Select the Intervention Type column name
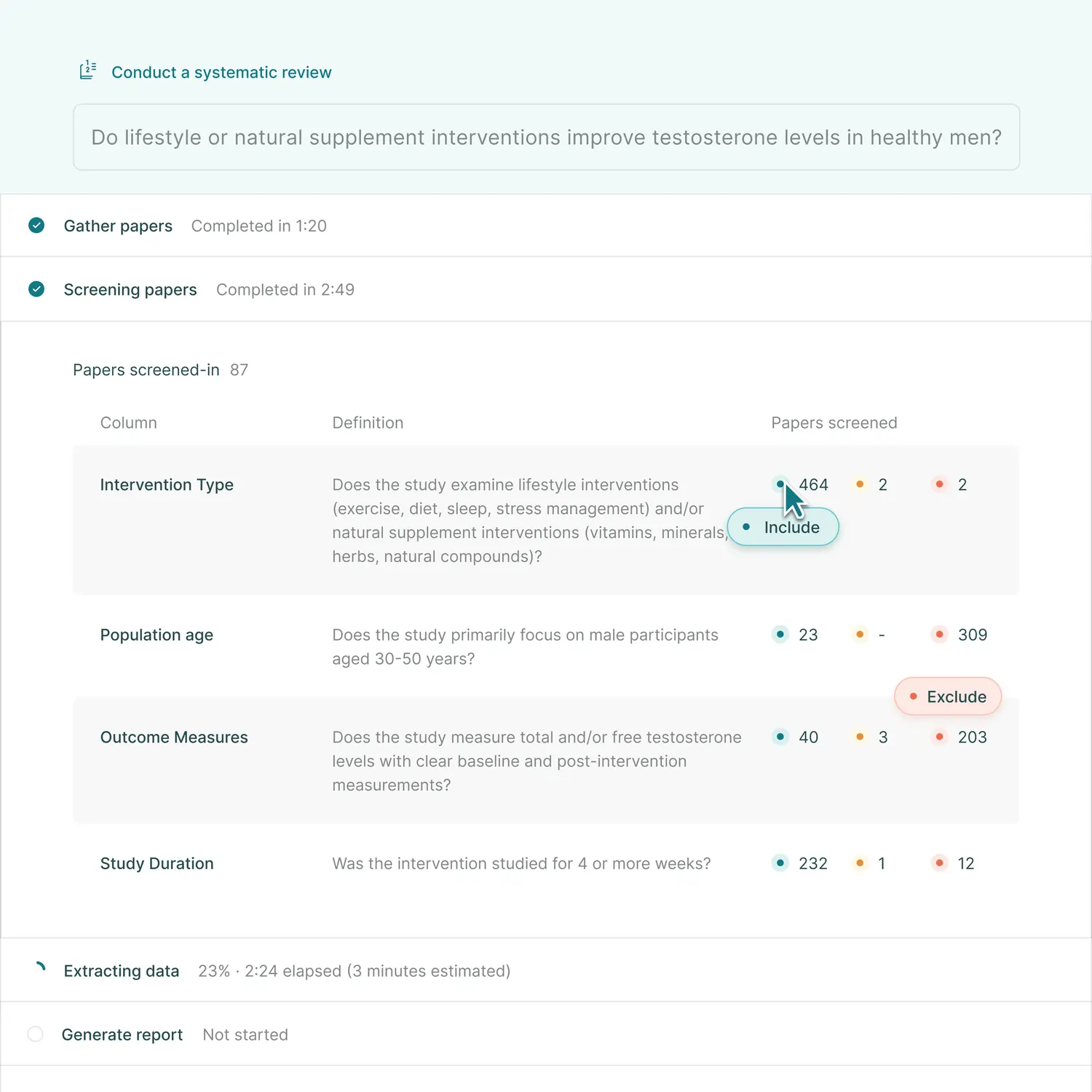 tap(167, 485)
